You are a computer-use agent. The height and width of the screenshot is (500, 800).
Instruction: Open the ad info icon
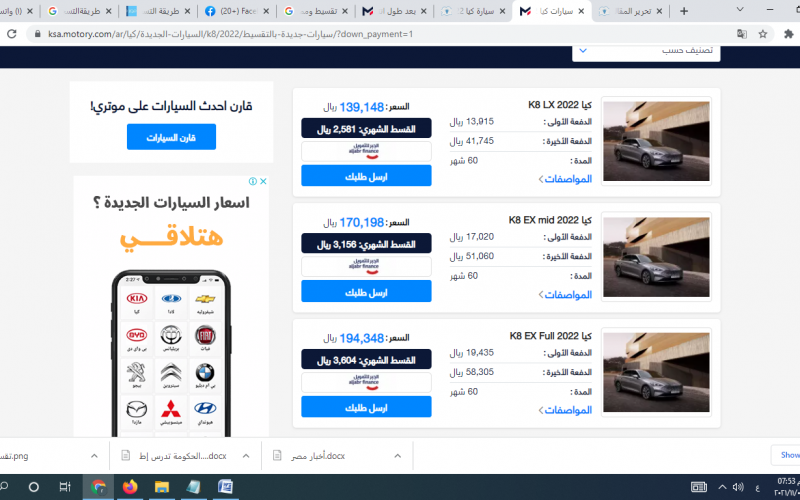(253, 181)
